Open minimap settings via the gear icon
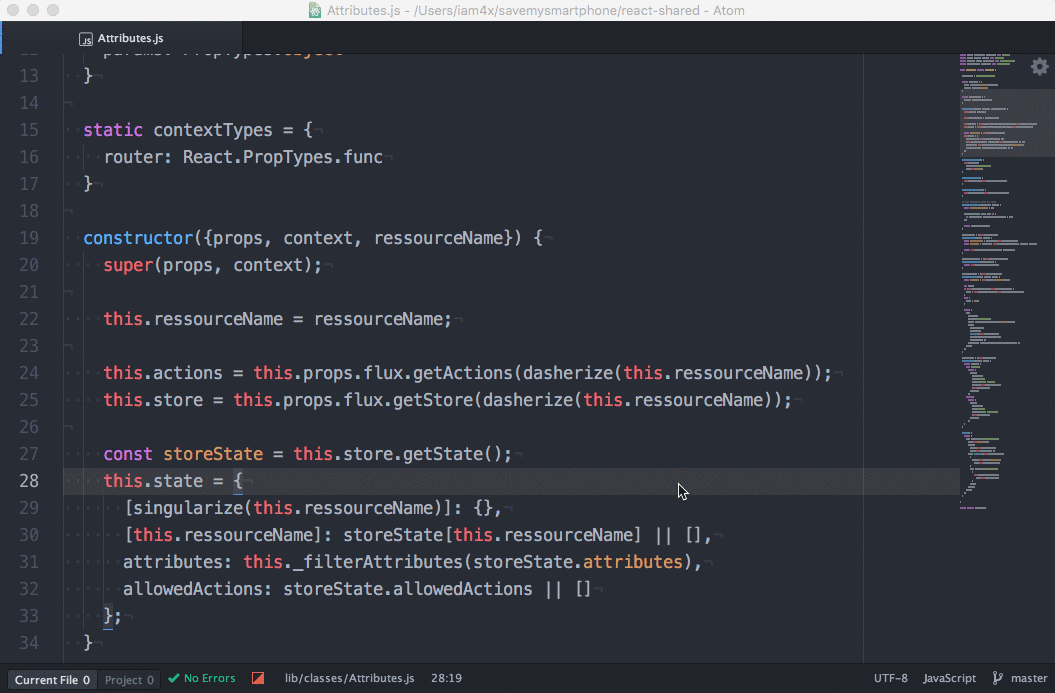 [1039, 66]
